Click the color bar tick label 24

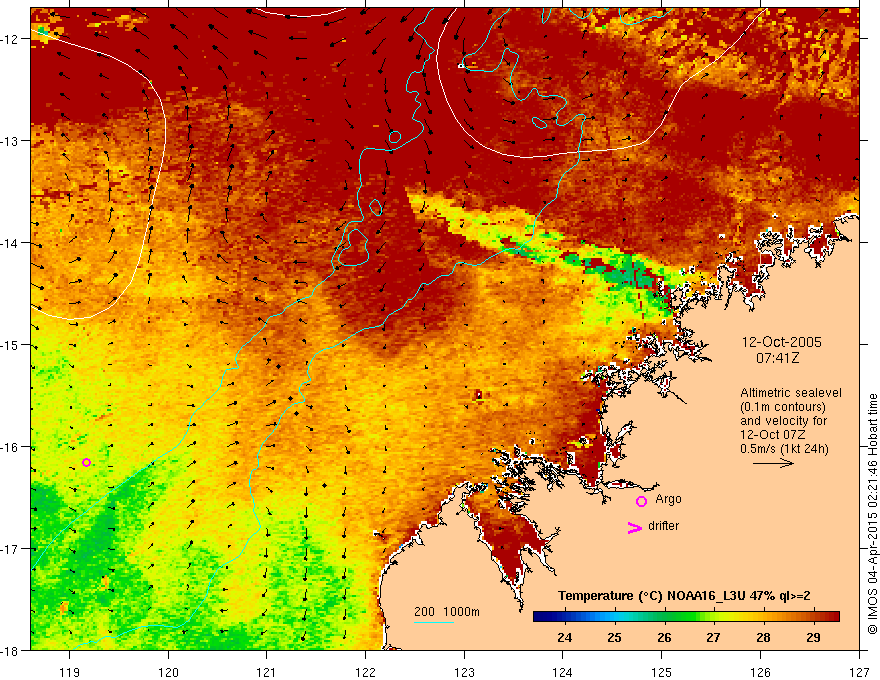coord(565,638)
